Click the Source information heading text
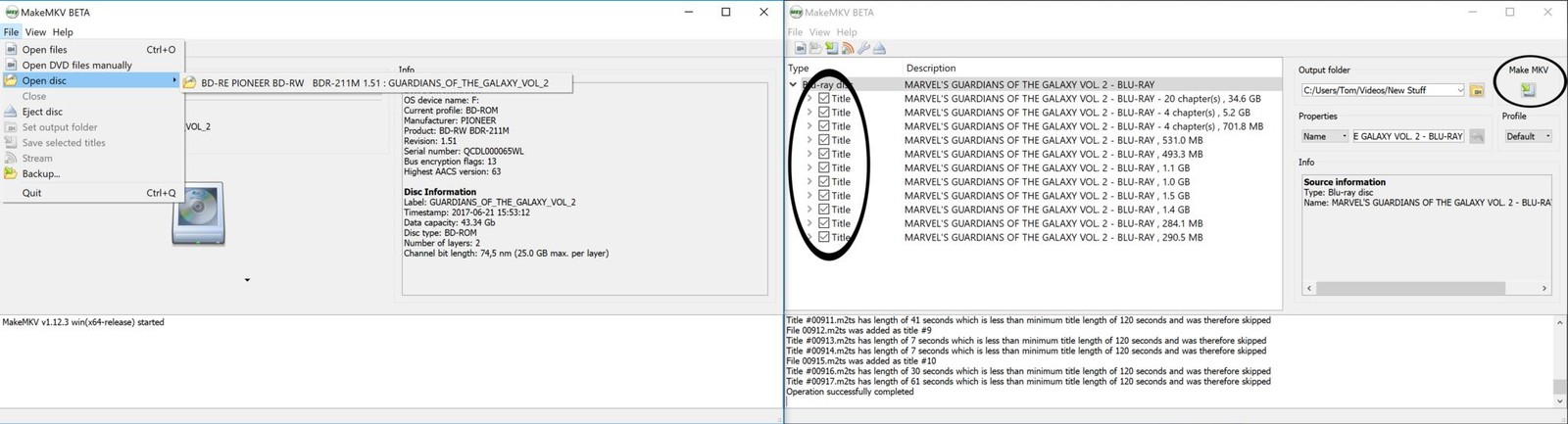 click(1345, 182)
